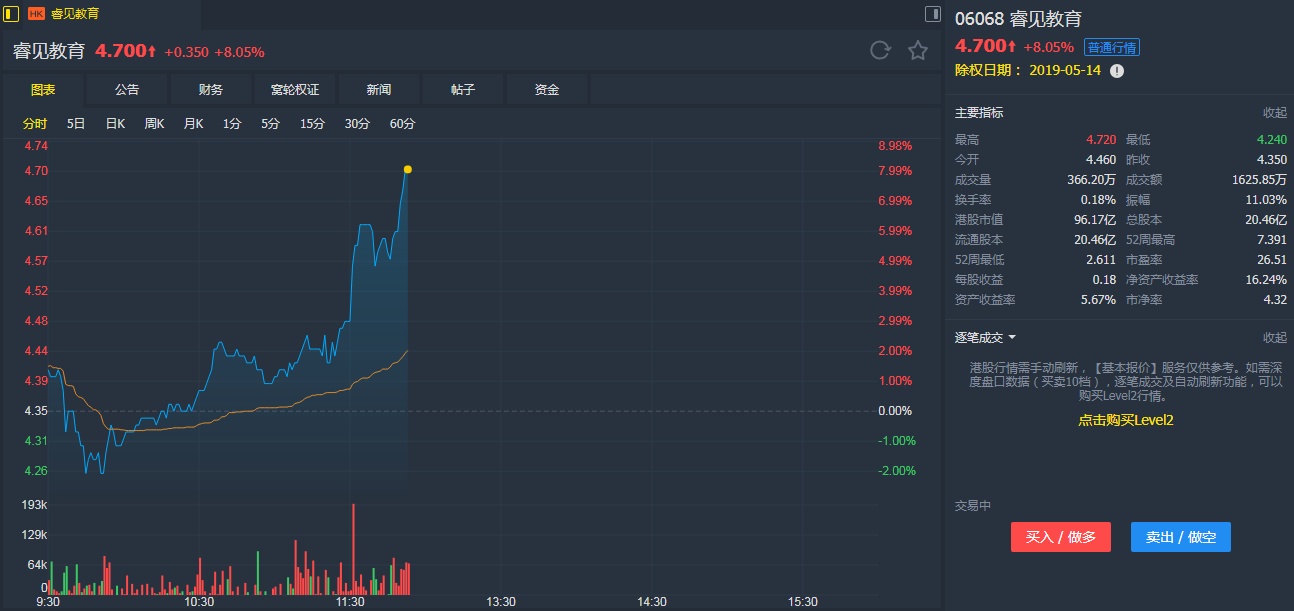The image size is (1294, 611).
Task: Click the refresh quote icon
Action: click(x=880, y=50)
